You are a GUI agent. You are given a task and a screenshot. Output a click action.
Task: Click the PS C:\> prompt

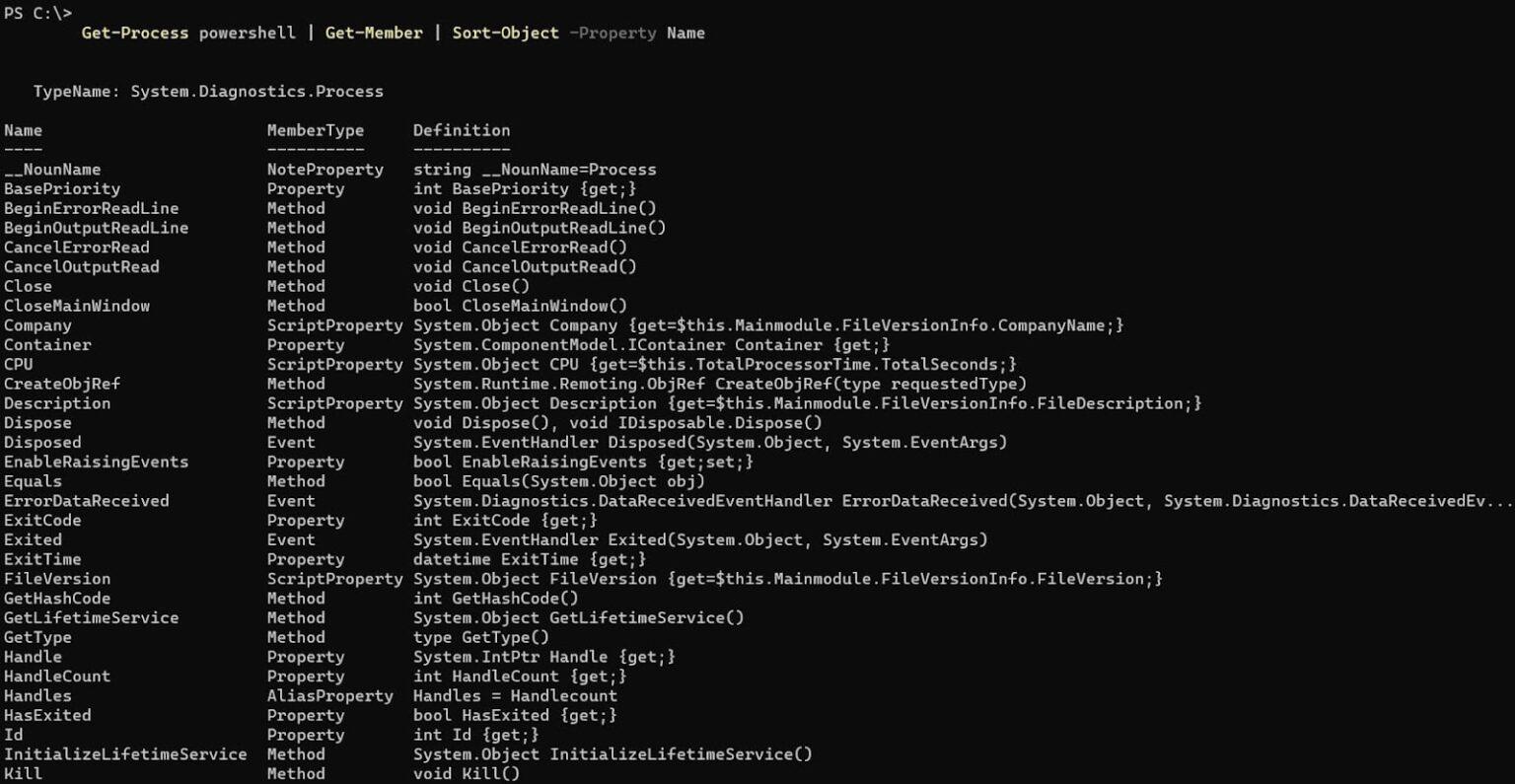(x=37, y=13)
